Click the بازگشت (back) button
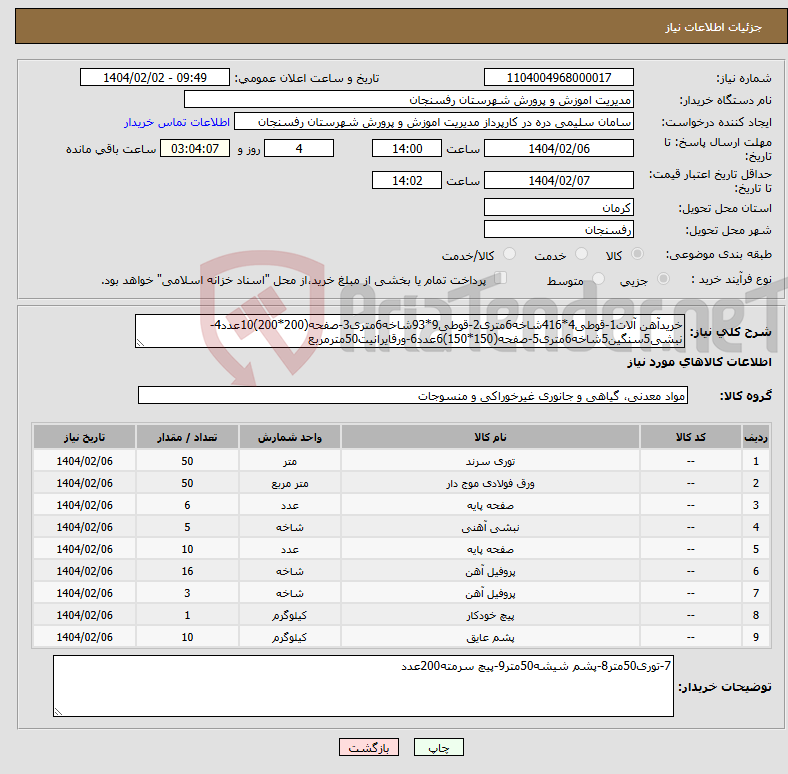Viewport: 788px width, 774px height. click(x=369, y=747)
